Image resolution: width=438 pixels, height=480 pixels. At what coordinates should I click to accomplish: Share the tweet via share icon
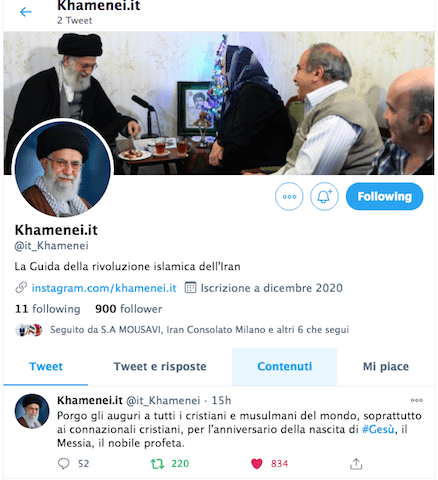(356, 464)
